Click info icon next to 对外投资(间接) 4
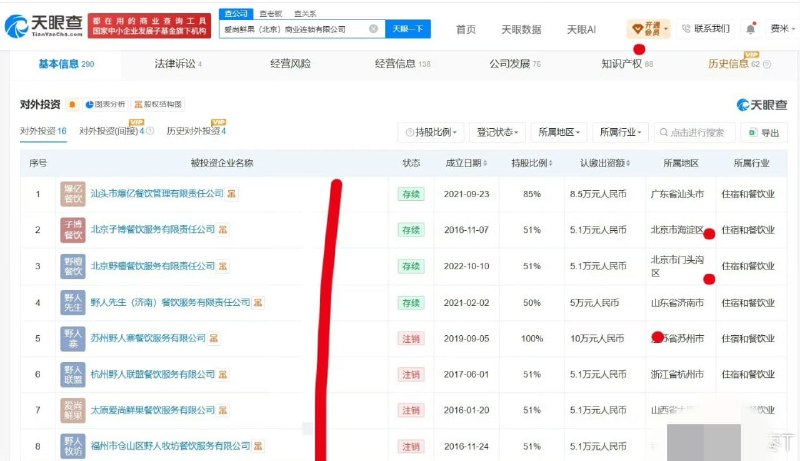 (150, 131)
